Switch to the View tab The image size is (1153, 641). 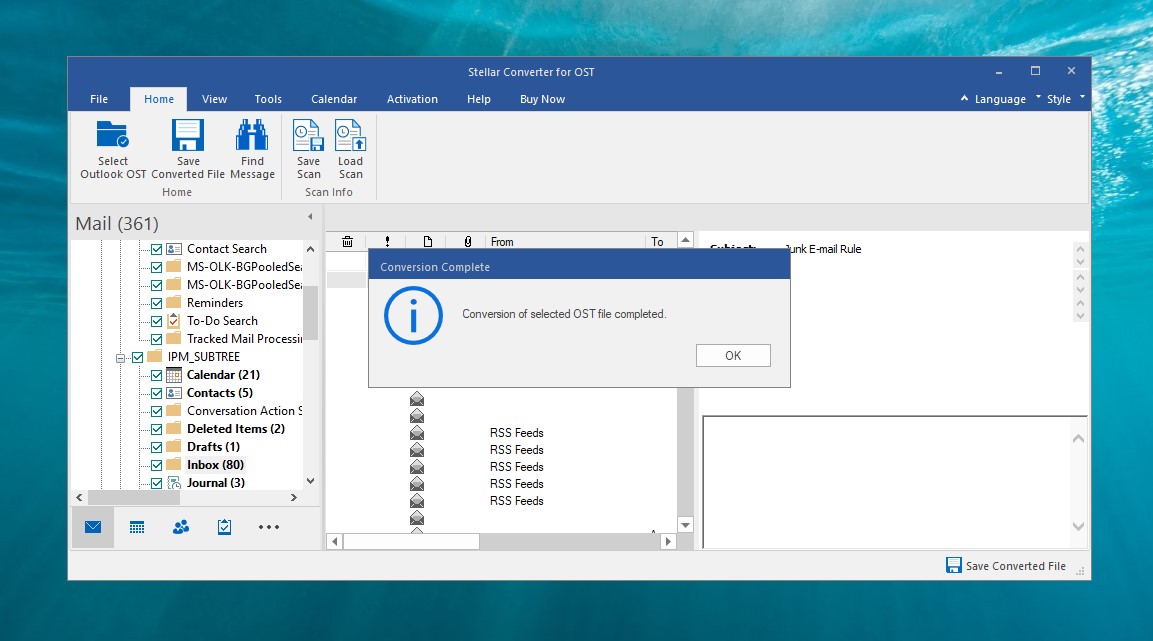pyautogui.click(x=214, y=99)
